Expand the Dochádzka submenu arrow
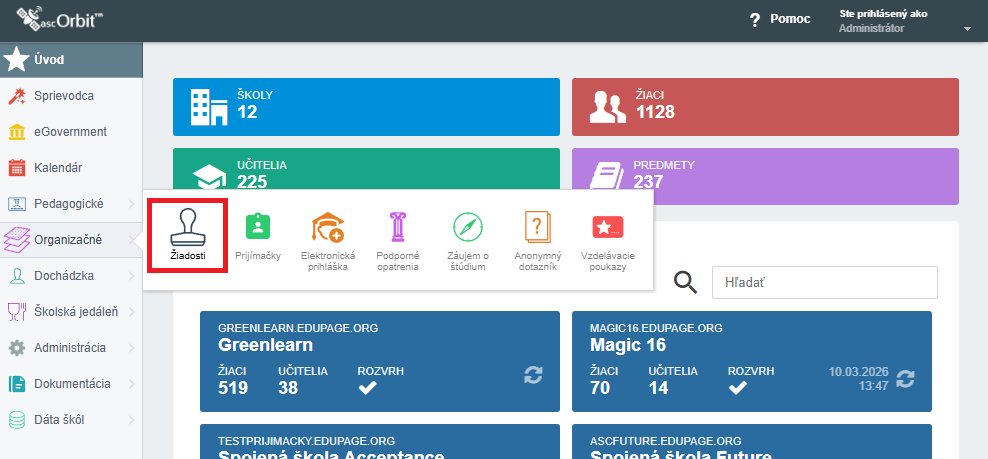The image size is (988, 459). click(132, 276)
